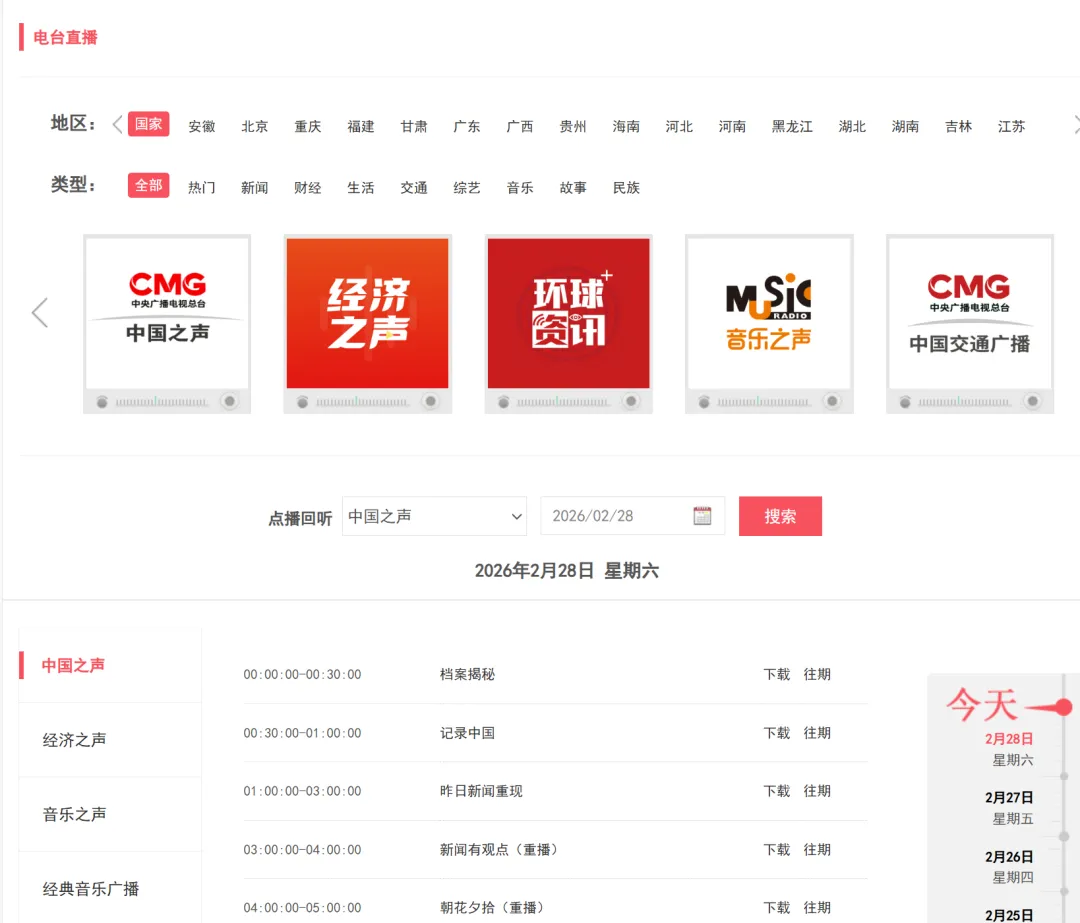Jump to 2月27日 星期五 on timeline
The height and width of the screenshot is (923, 1080).
click(x=1008, y=807)
